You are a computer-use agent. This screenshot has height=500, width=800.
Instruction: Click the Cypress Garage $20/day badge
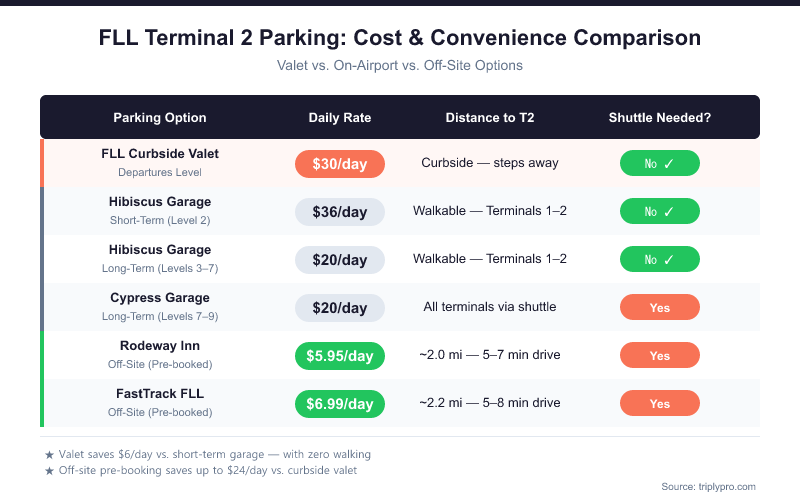pyautogui.click(x=340, y=308)
